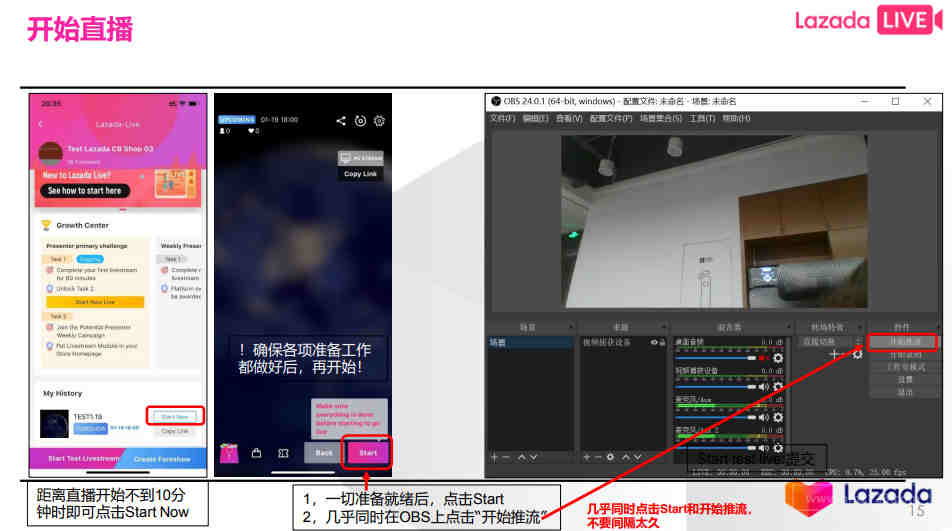Open transition properties gear icon

click(857, 354)
